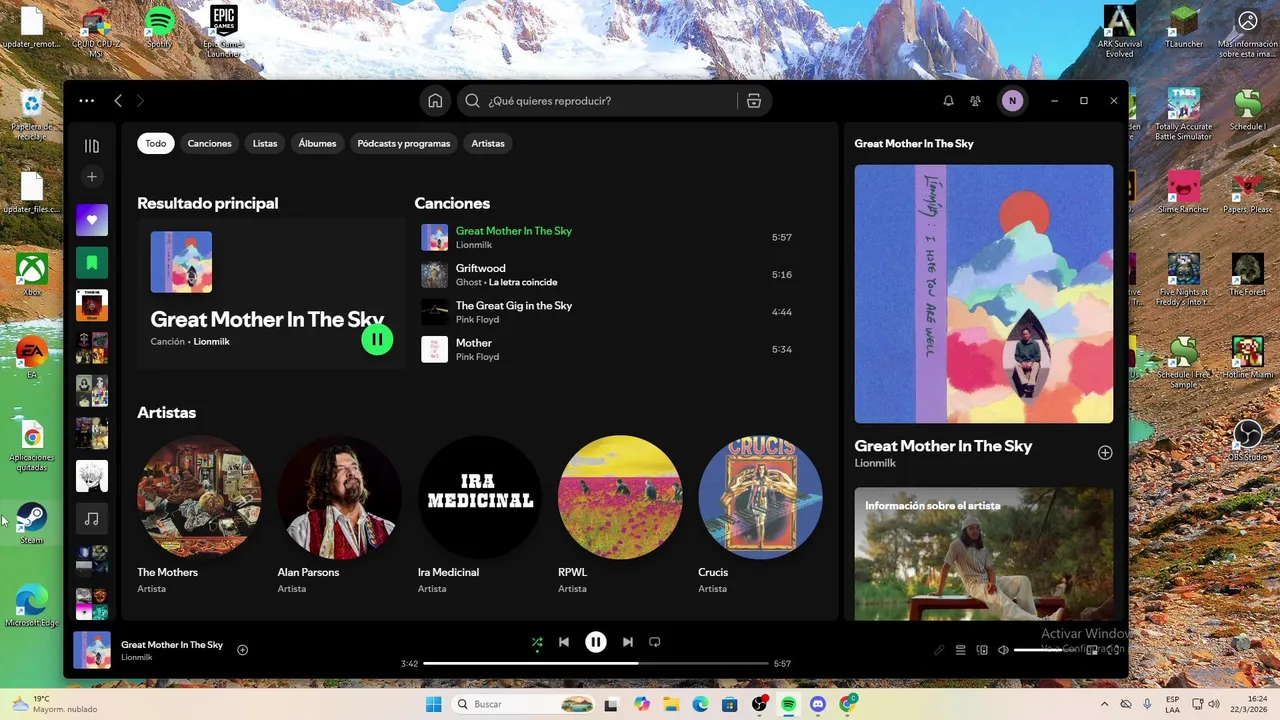Select the Canciones filter chip
The width and height of the screenshot is (1280, 720).
point(210,143)
